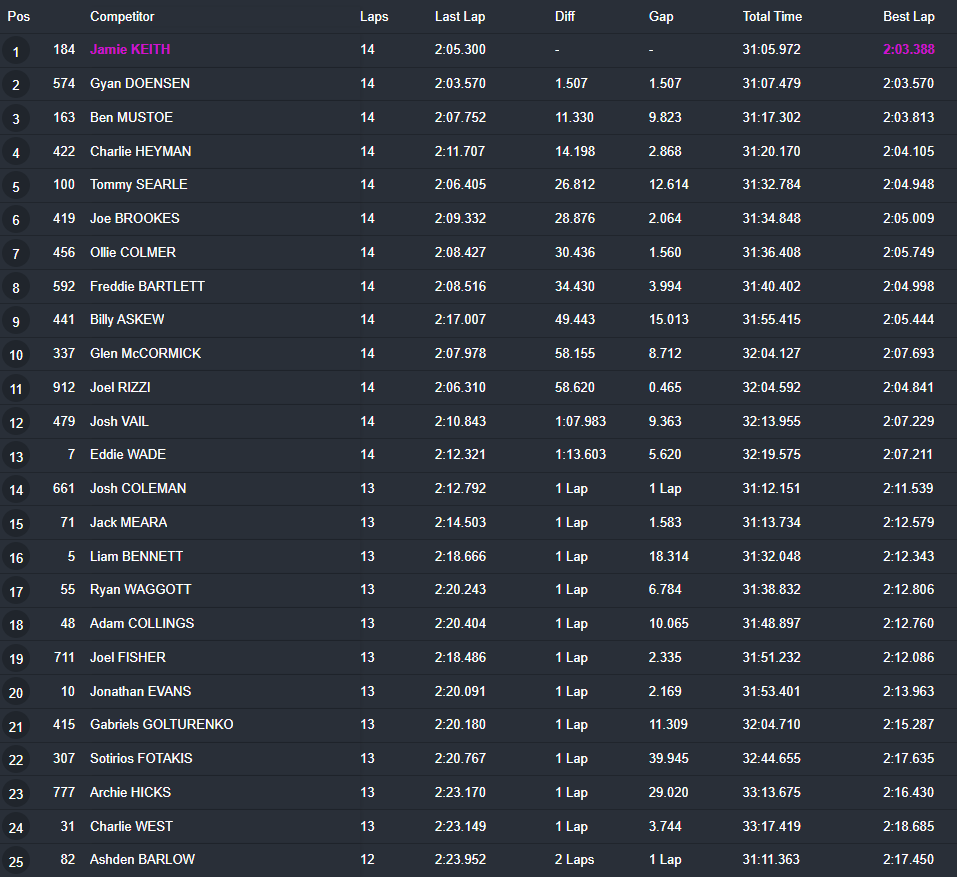Click the position 21 circle badge

tap(16, 727)
